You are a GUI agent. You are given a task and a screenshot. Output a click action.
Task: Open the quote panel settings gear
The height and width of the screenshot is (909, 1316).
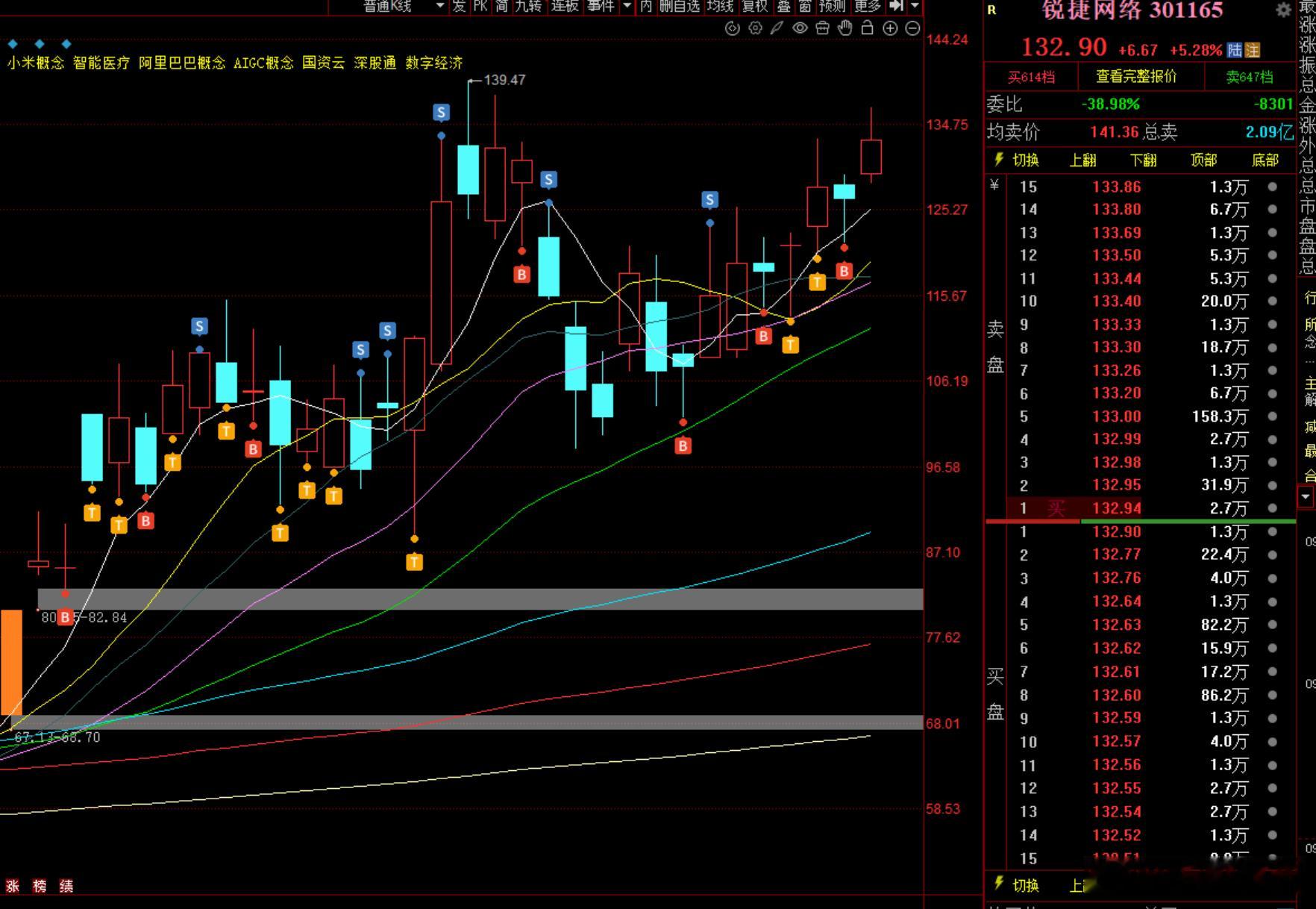1283,10
